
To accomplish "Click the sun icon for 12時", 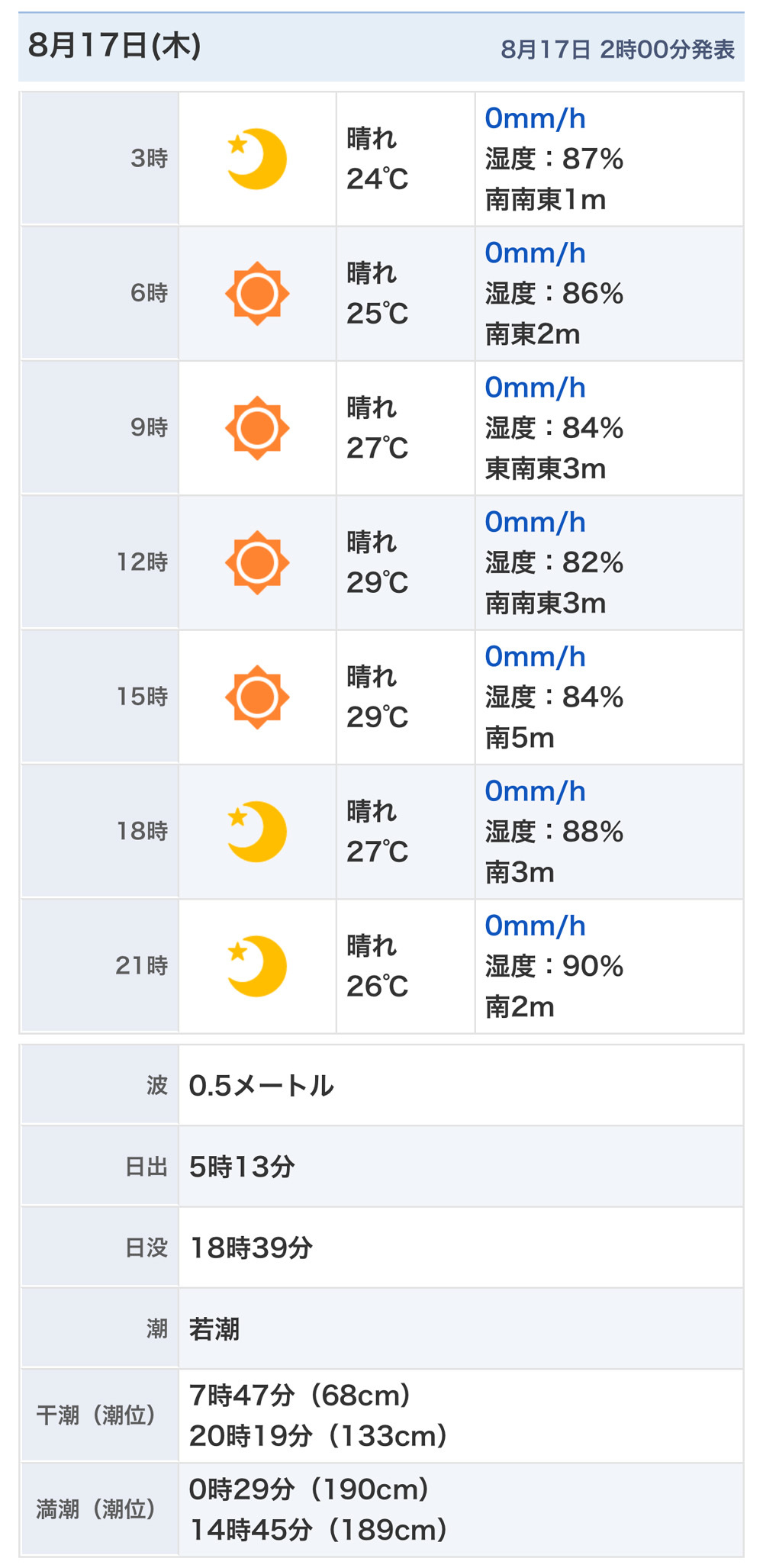I will (x=257, y=562).
